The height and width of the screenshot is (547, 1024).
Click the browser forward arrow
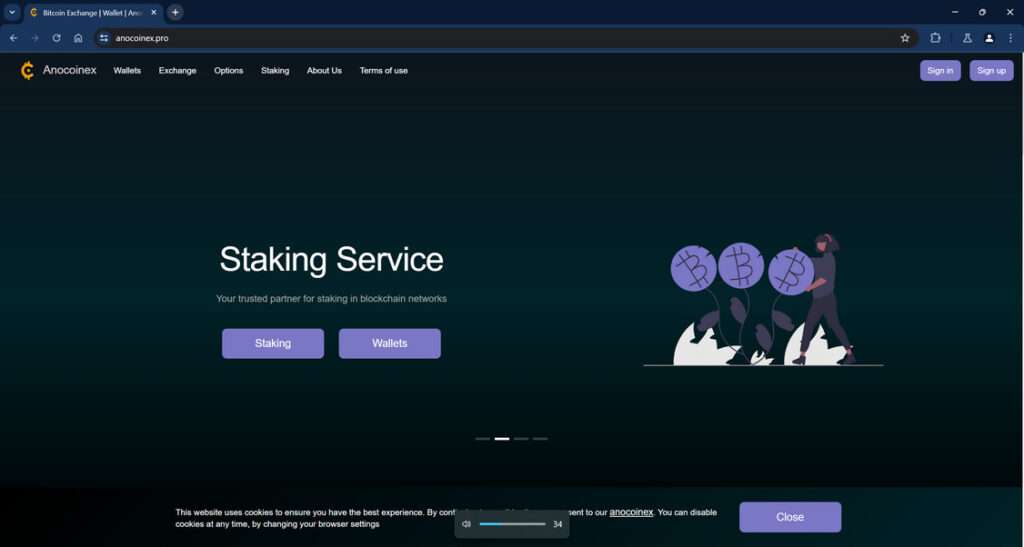[35, 38]
